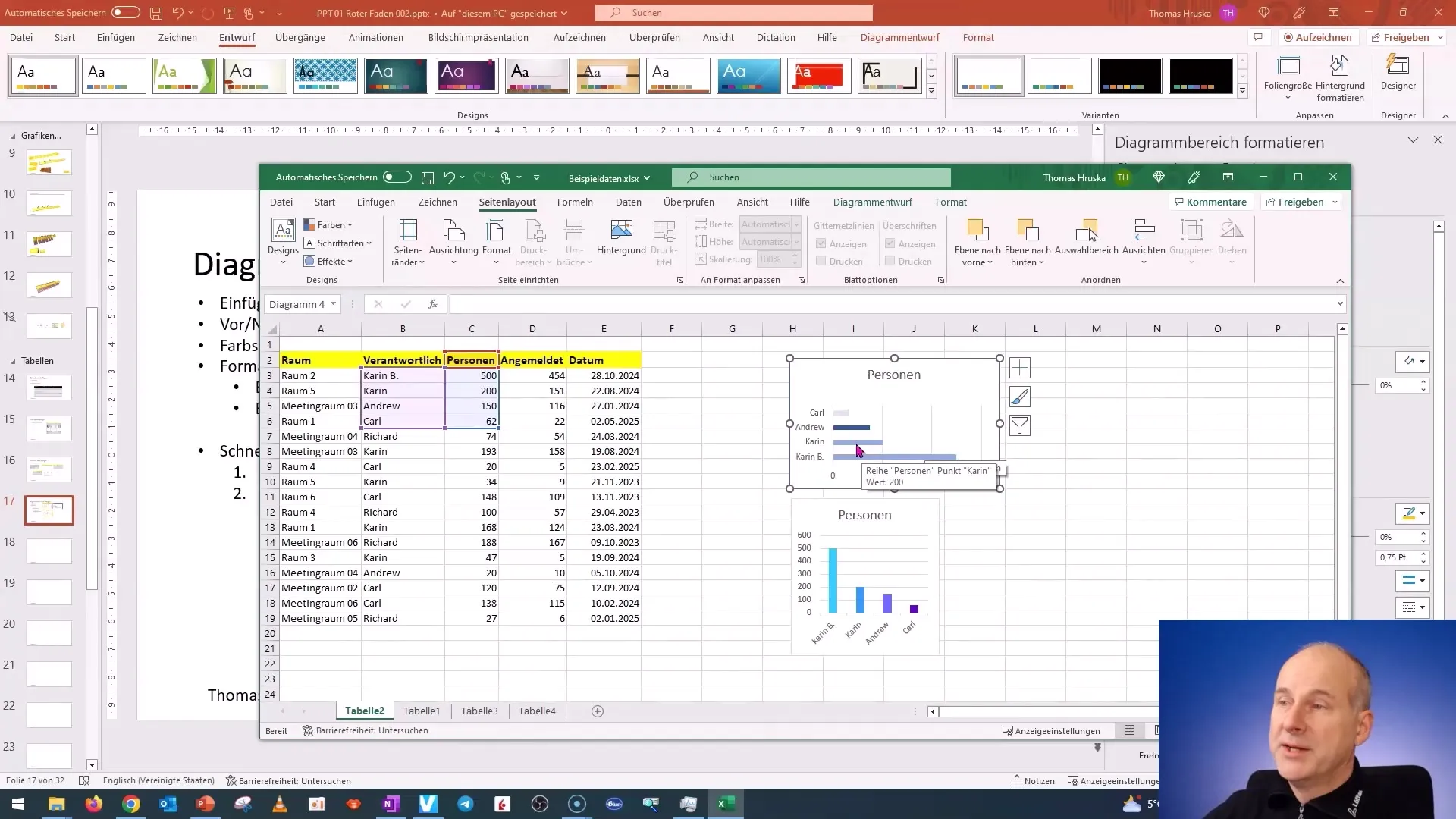Click the fx insert function icon
Viewport: 1456px width, 819px height.
(x=433, y=304)
